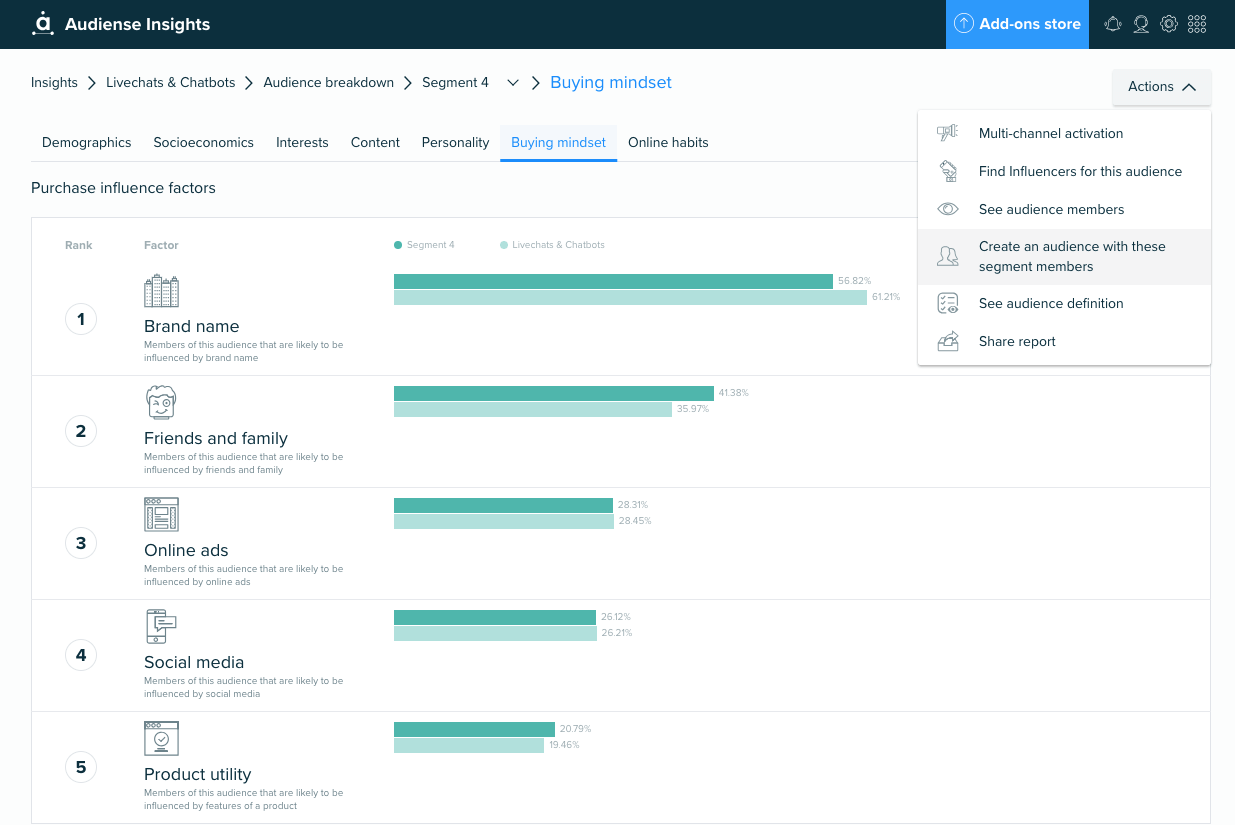Click the Add-ons store button
This screenshot has height=825, width=1235.
tap(1018, 24)
